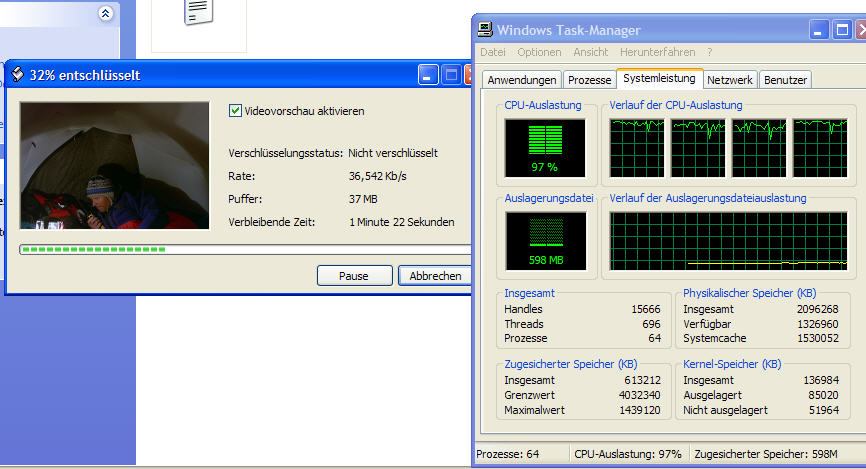Click the Handles value 15666

646,309
